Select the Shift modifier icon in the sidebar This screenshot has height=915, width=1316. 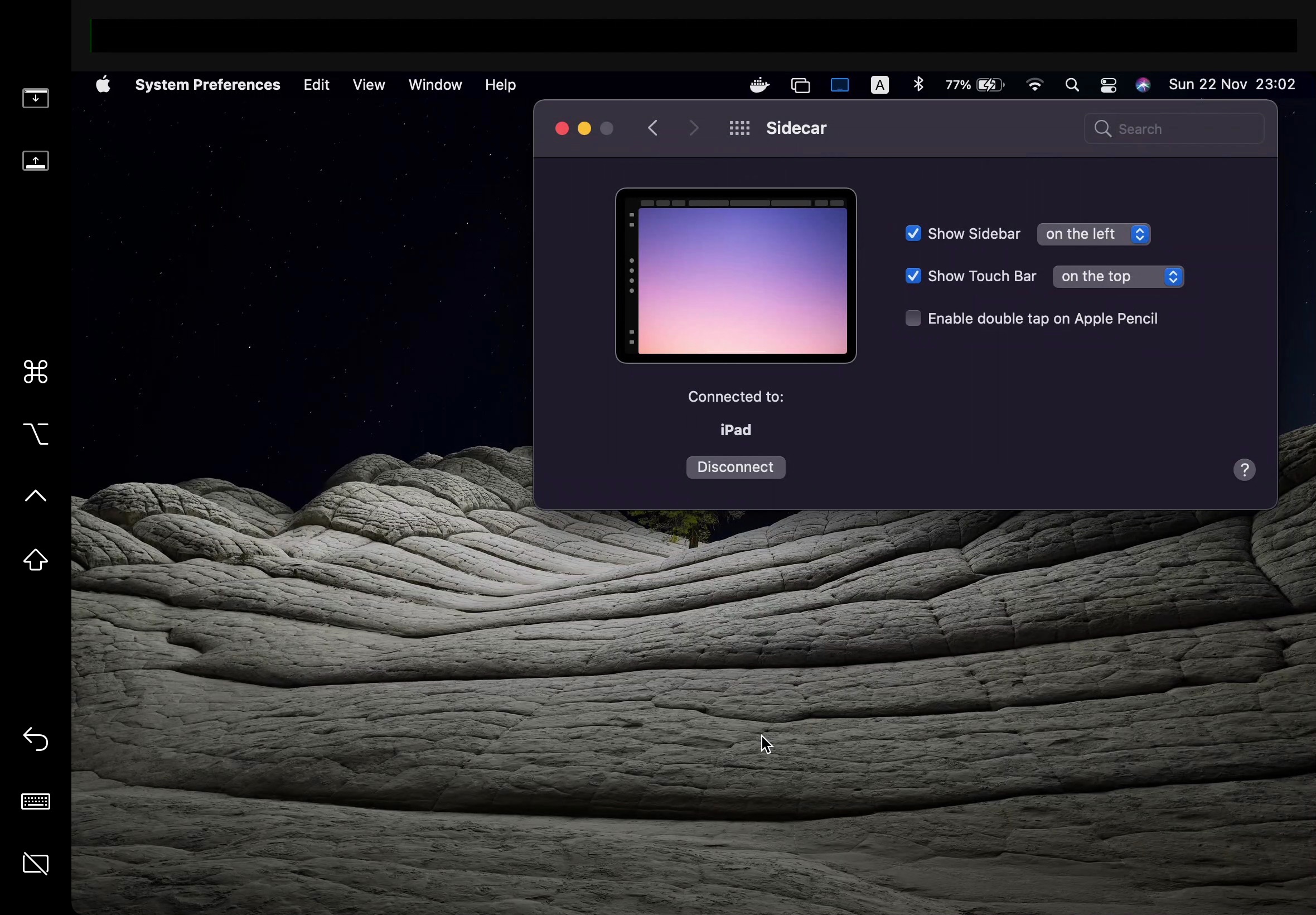(36, 560)
